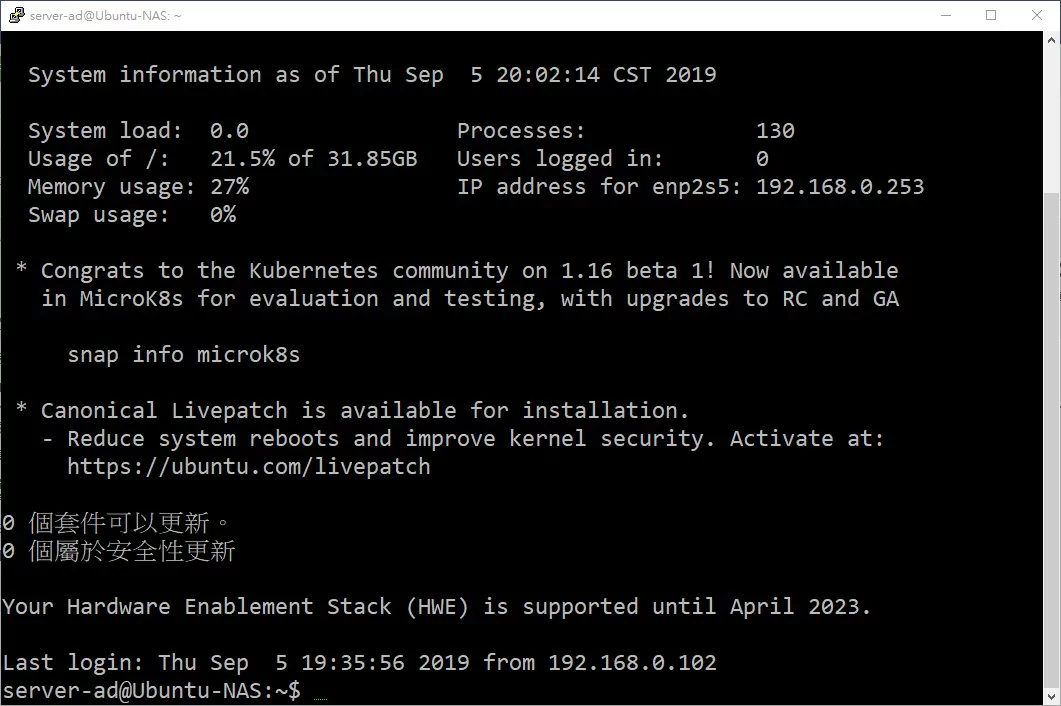Click the title bar text server-ad@Ubuntu-NAS
This screenshot has width=1061, height=706.
click(105, 16)
